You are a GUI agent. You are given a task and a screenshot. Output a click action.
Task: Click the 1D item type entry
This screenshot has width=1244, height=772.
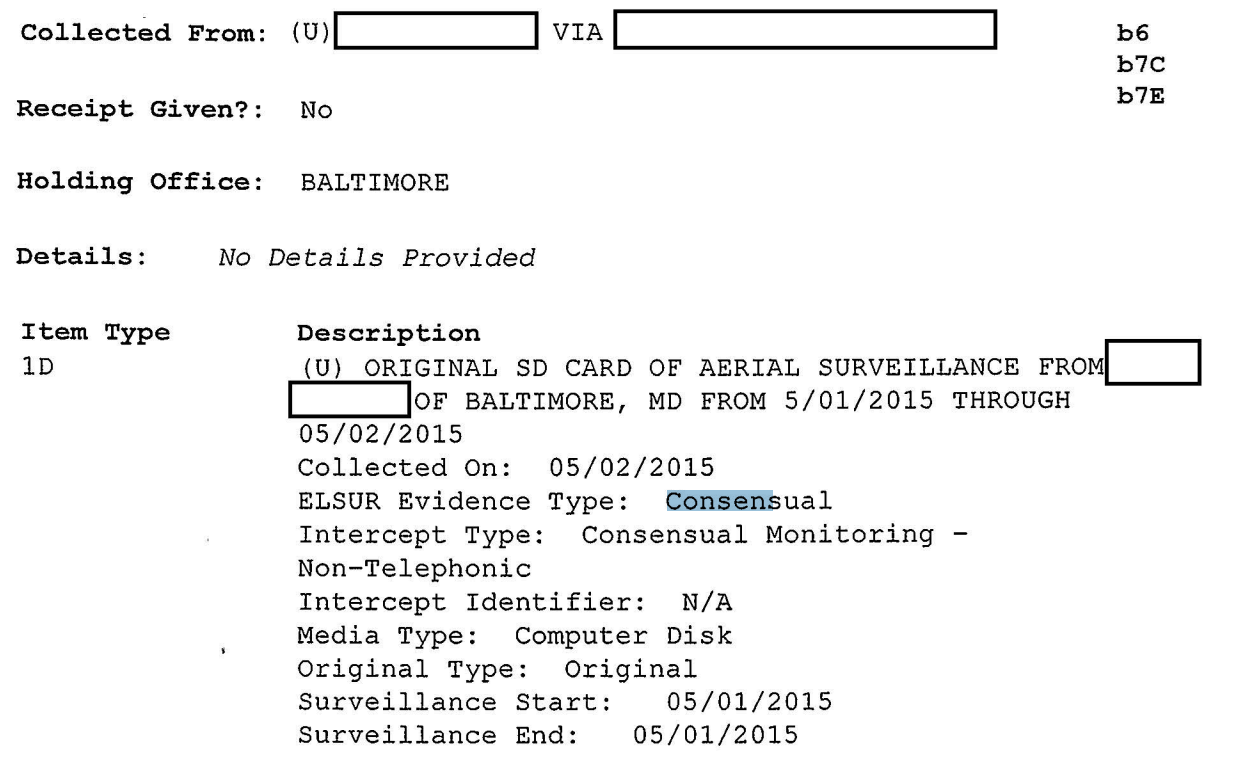(37, 366)
